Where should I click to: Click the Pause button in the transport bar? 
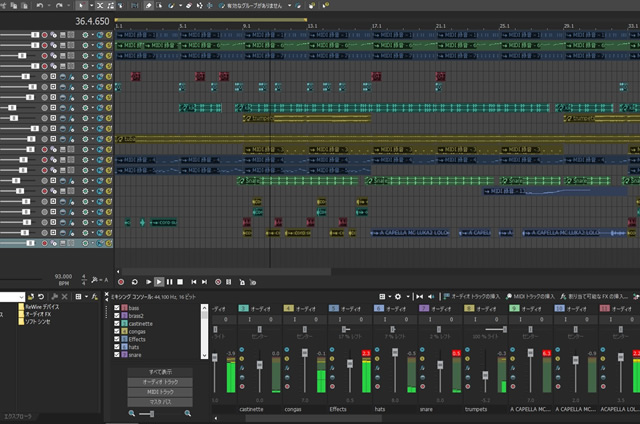(169, 282)
